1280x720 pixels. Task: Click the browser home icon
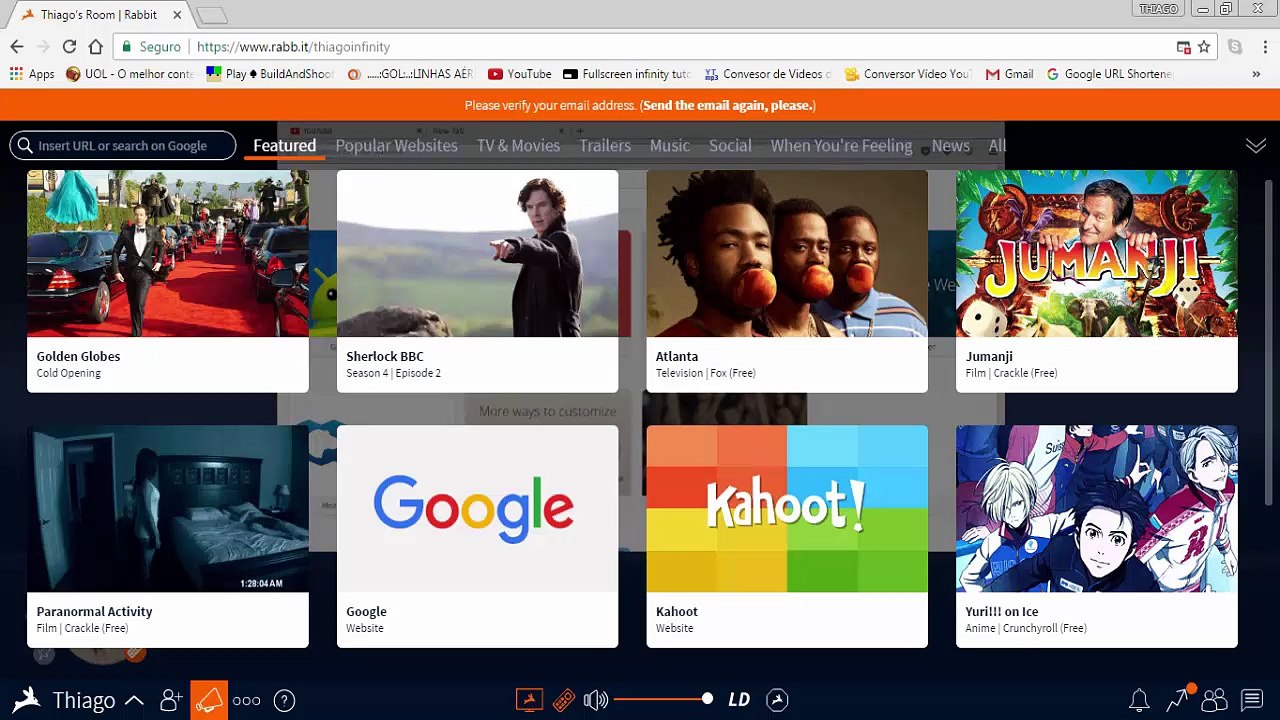click(95, 47)
